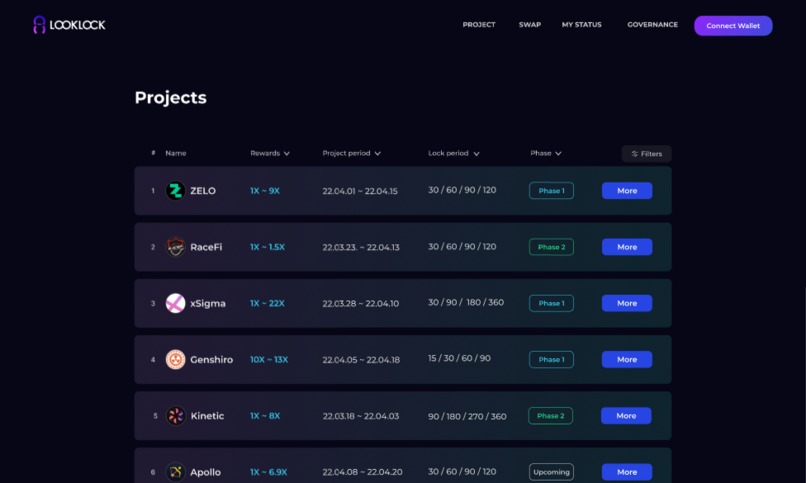Click period 22.03.28 ~ 22.04.10

click(360, 304)
